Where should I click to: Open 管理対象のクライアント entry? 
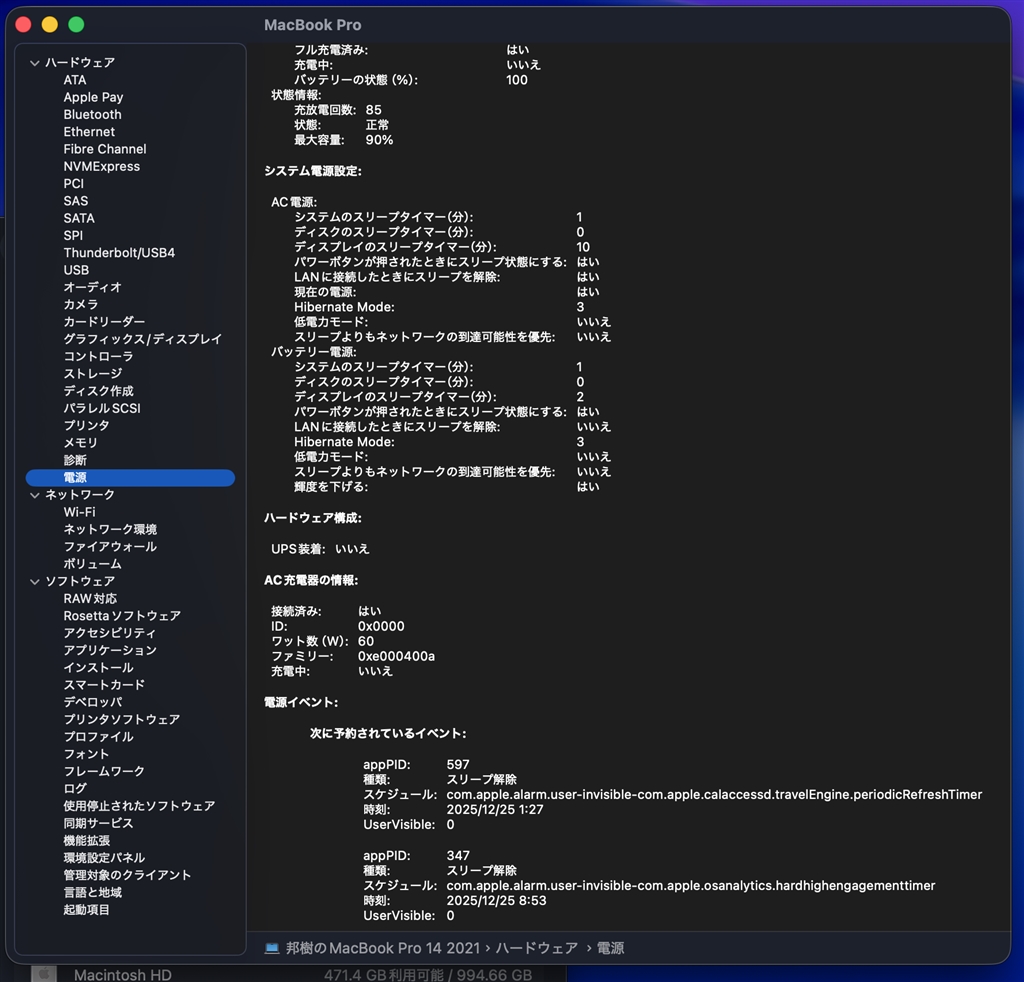127,876
